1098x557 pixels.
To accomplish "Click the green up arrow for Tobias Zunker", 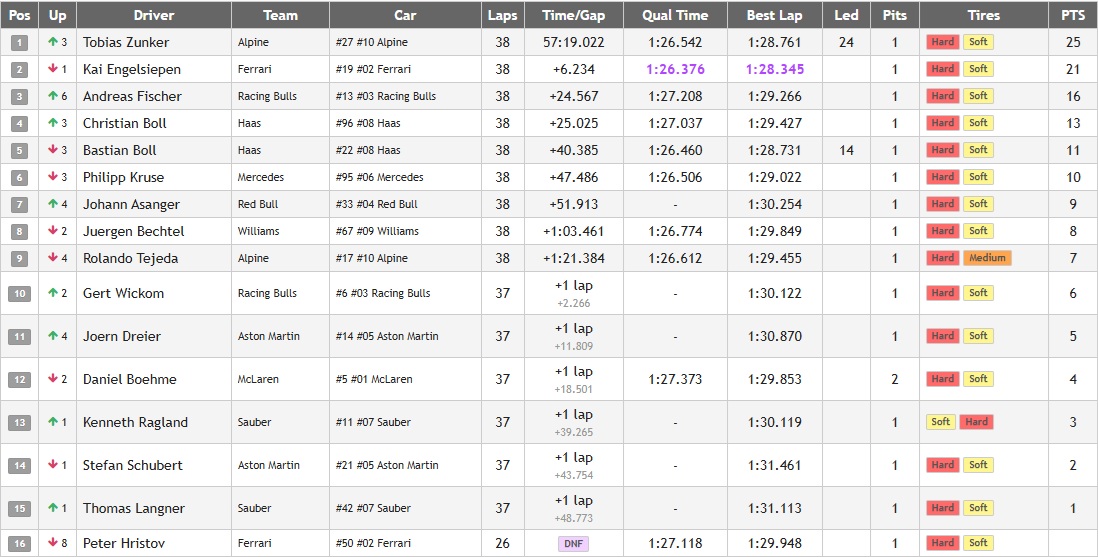I will click(52, 42).
